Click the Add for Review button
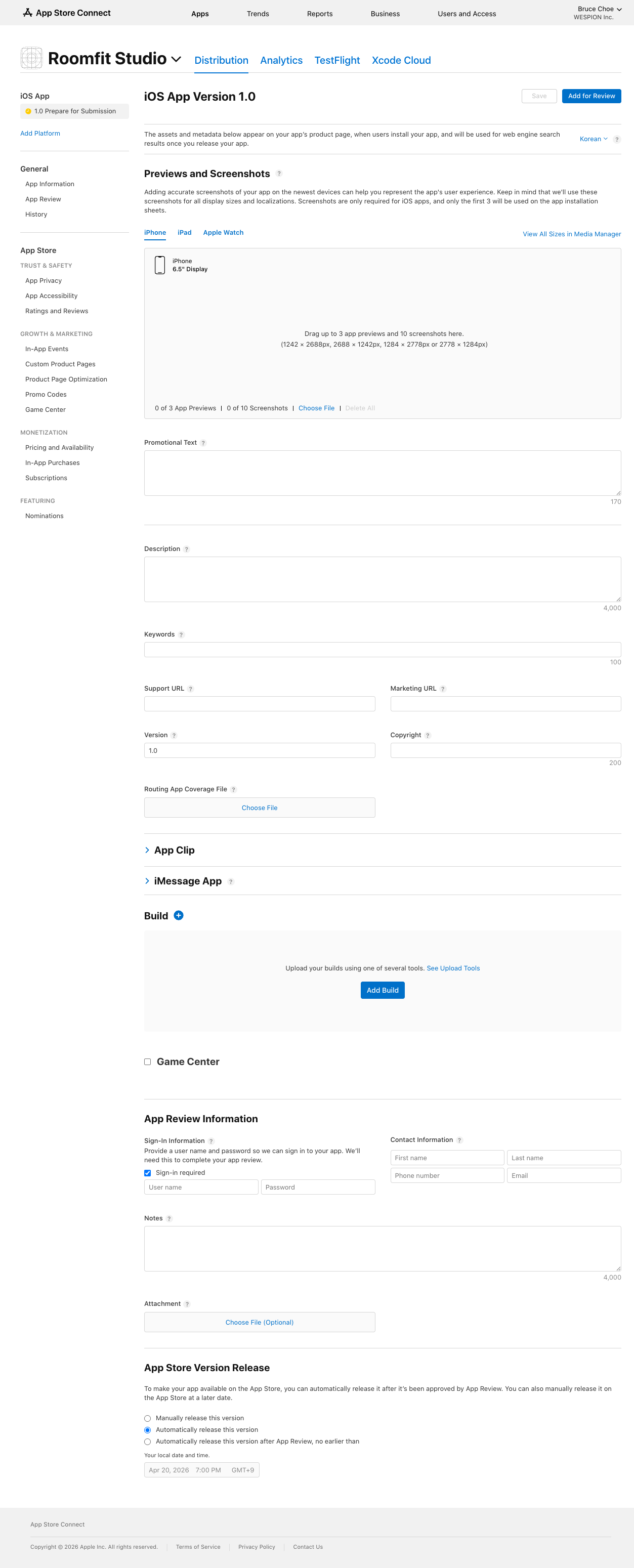This screenshot has width=634, height=1568. 591,96
